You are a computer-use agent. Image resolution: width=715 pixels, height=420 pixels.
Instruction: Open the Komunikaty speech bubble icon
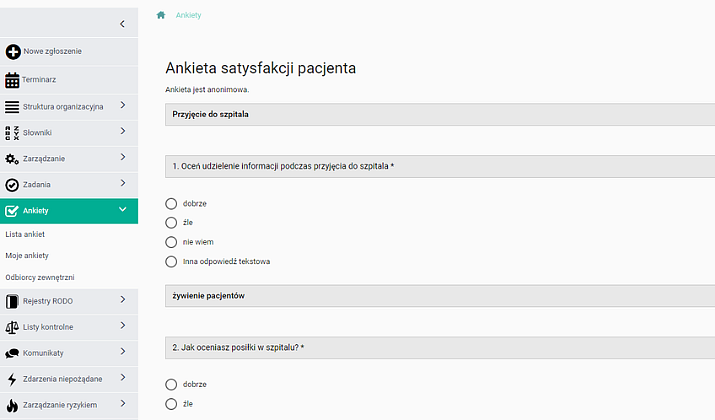[x=12, y=353]
